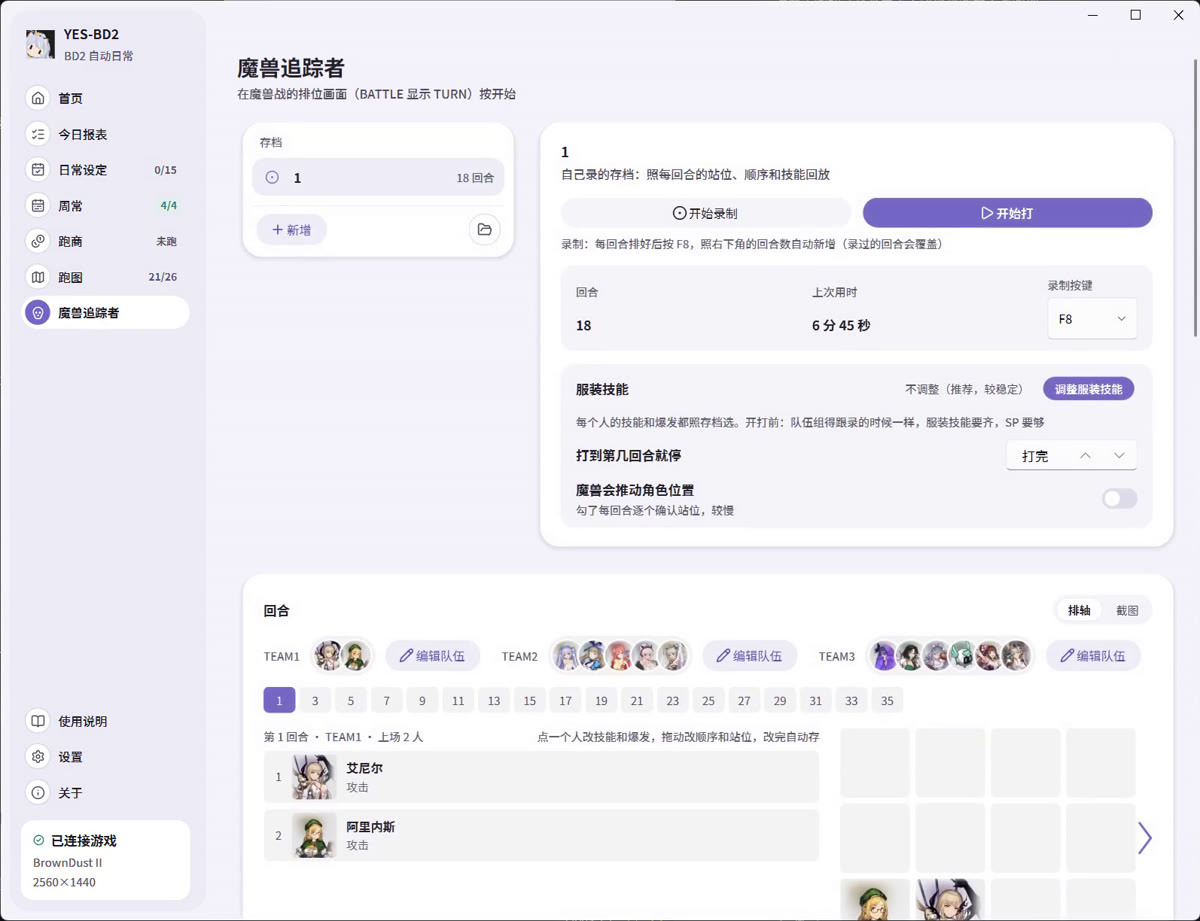Click the 今日报表 checklist icon
The width and height of the screenshot is (1200, 921).
coord(38,134)
